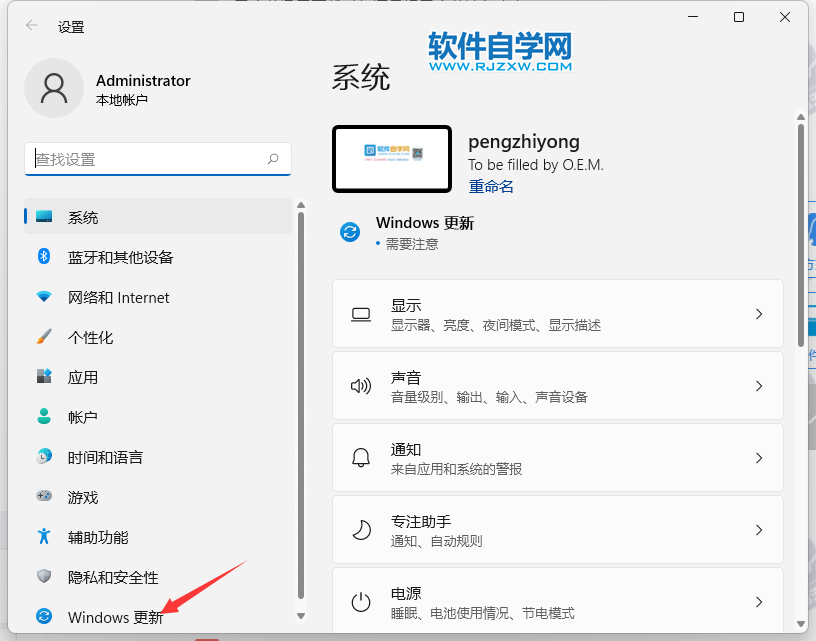Select Windows 更新 in sidebar

pos(158,617)
